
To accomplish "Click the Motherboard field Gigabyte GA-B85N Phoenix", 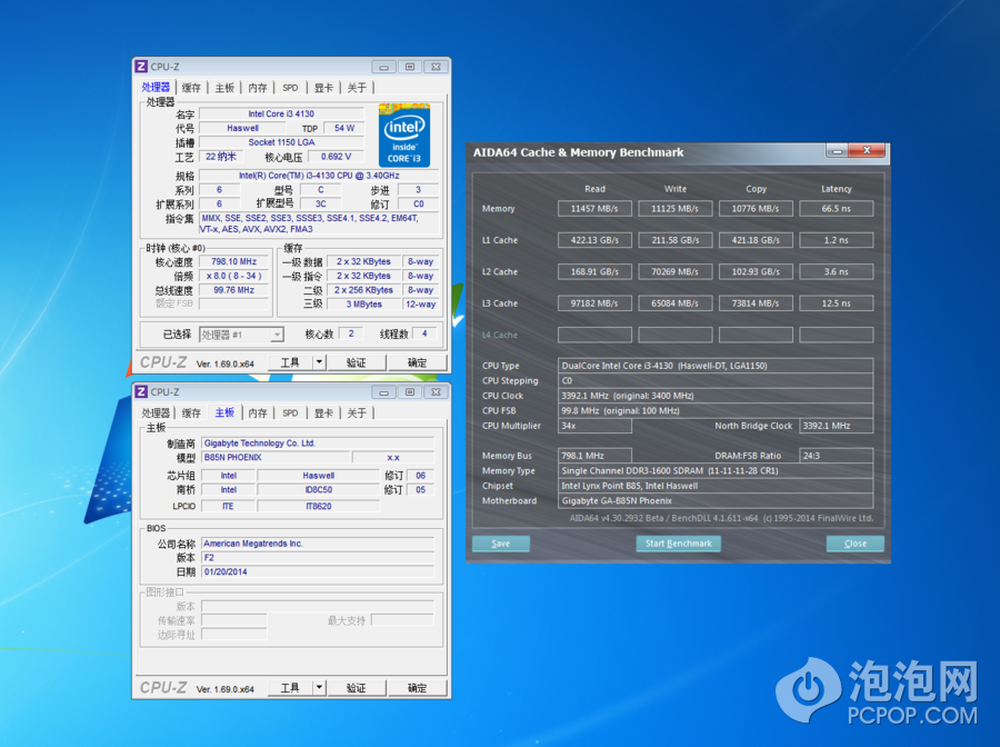I will click(716, 501).
